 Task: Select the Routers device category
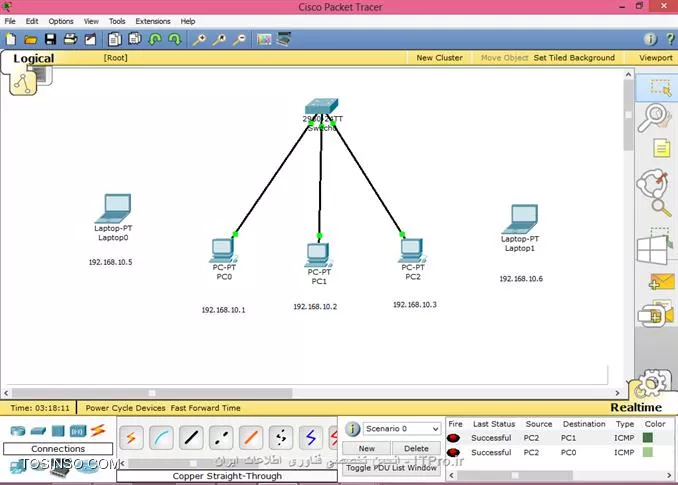(x=18, y=431)
